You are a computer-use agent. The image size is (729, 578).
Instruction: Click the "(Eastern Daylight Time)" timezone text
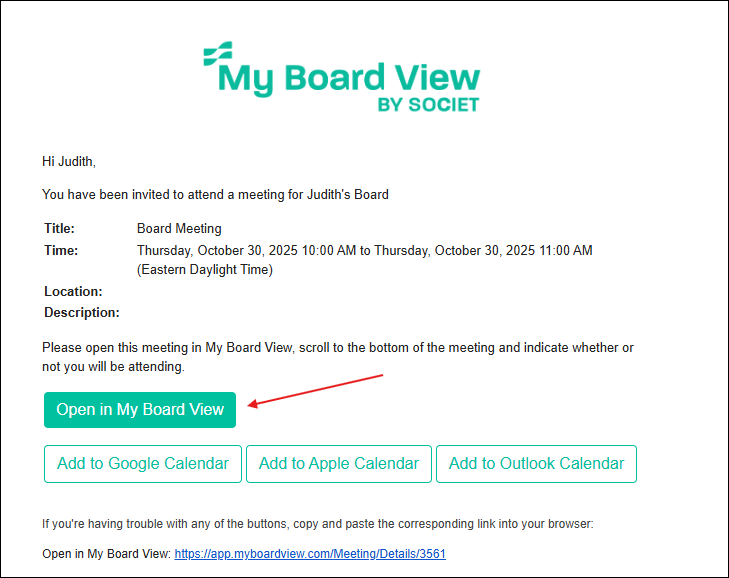(204, 269)
